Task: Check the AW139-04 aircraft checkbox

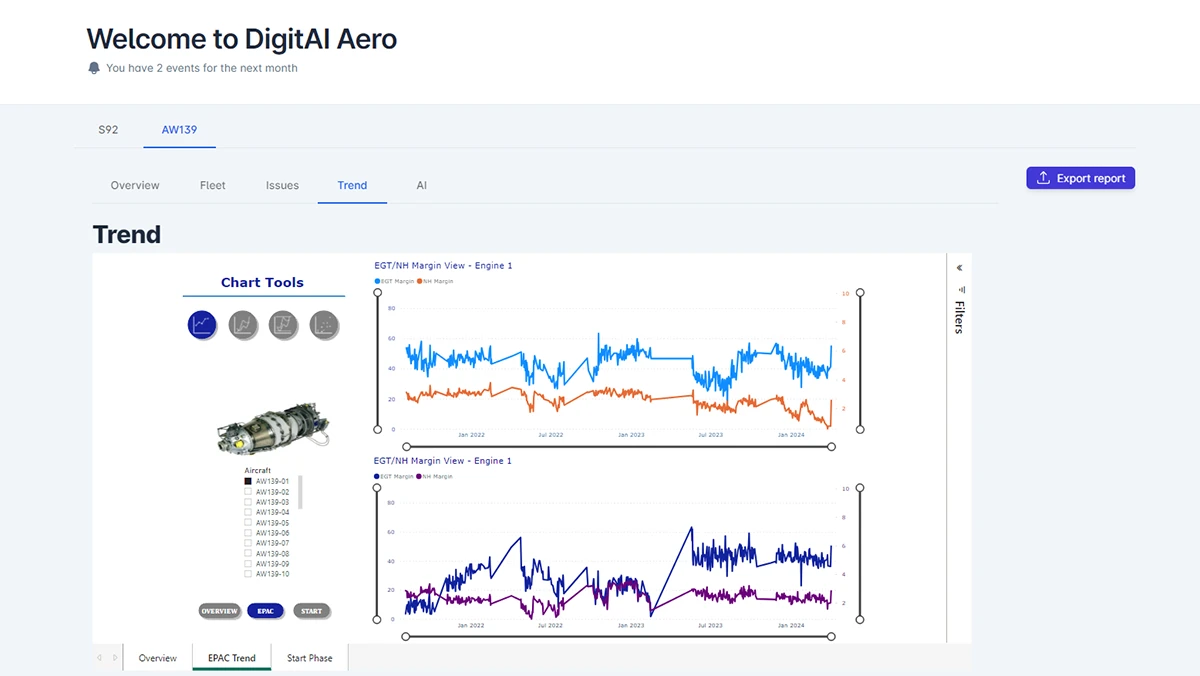Action: tap(248, 512)
